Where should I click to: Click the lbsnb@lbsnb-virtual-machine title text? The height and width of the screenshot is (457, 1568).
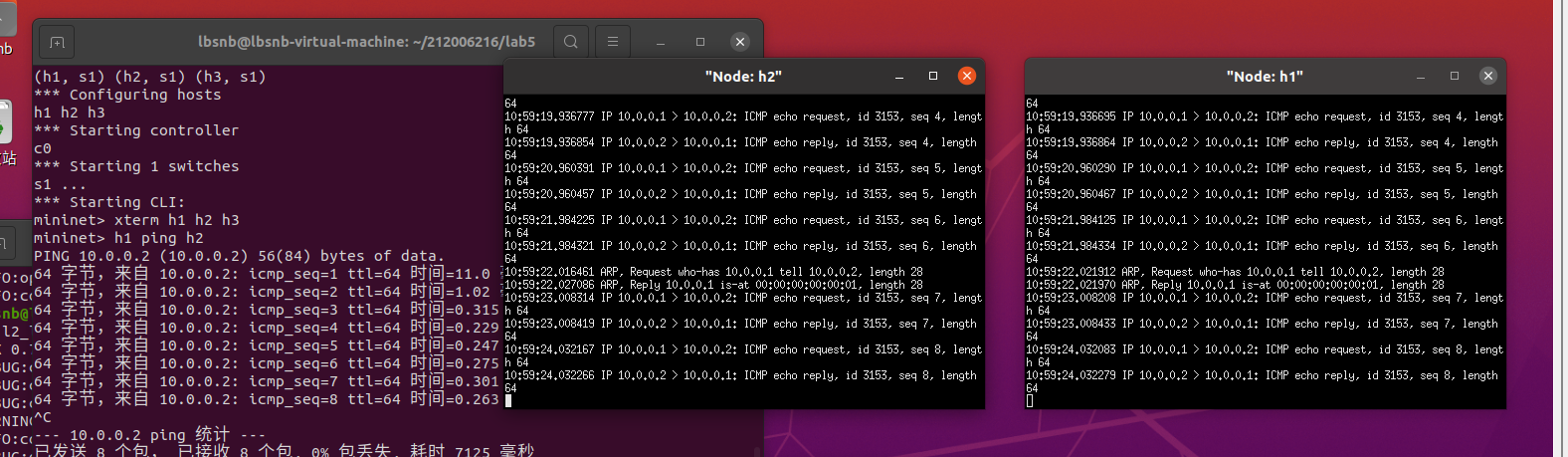[x=366, y=42]
